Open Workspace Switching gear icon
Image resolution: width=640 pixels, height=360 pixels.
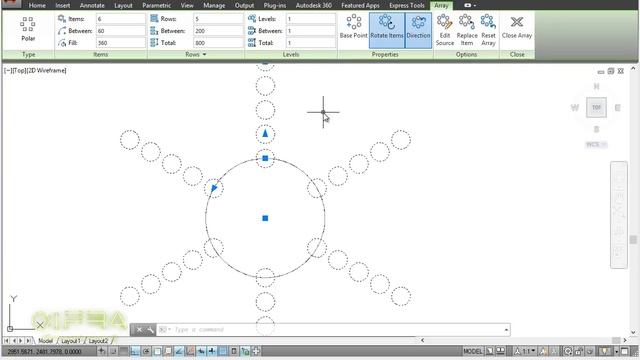pyautogui.click(x=568, y=351)
